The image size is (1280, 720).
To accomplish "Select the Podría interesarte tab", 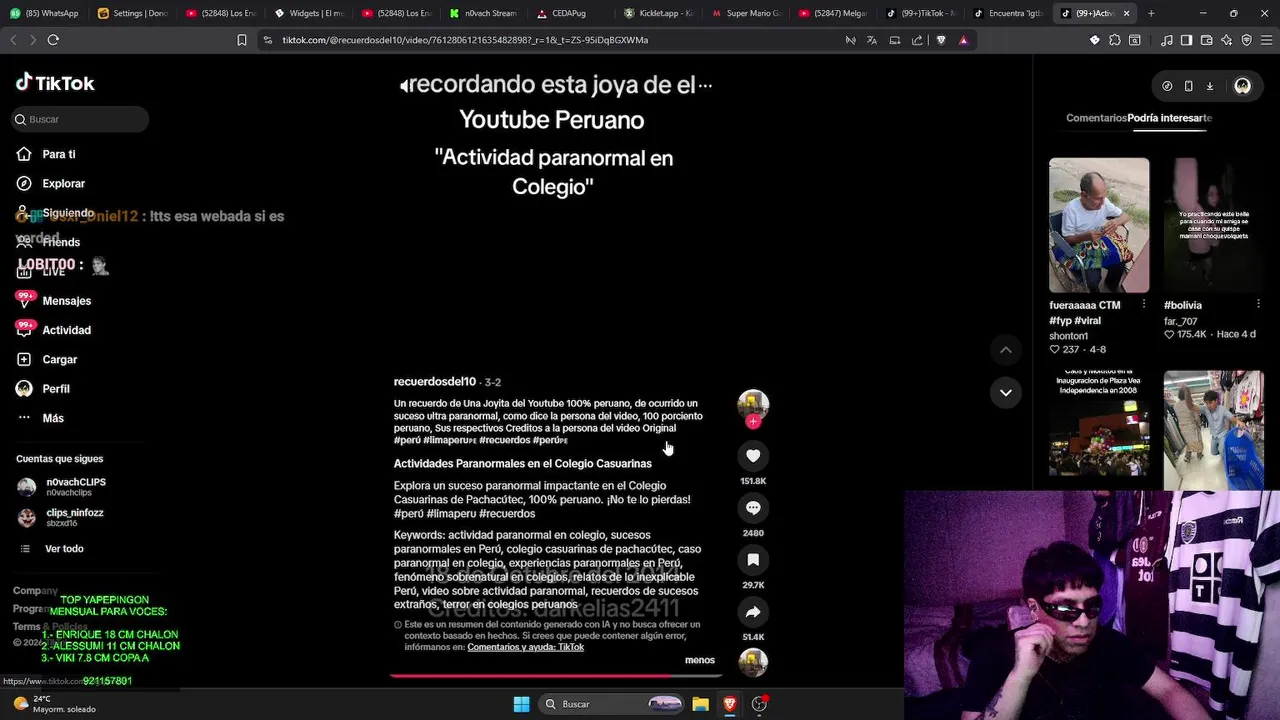I will coord(1170,118).
